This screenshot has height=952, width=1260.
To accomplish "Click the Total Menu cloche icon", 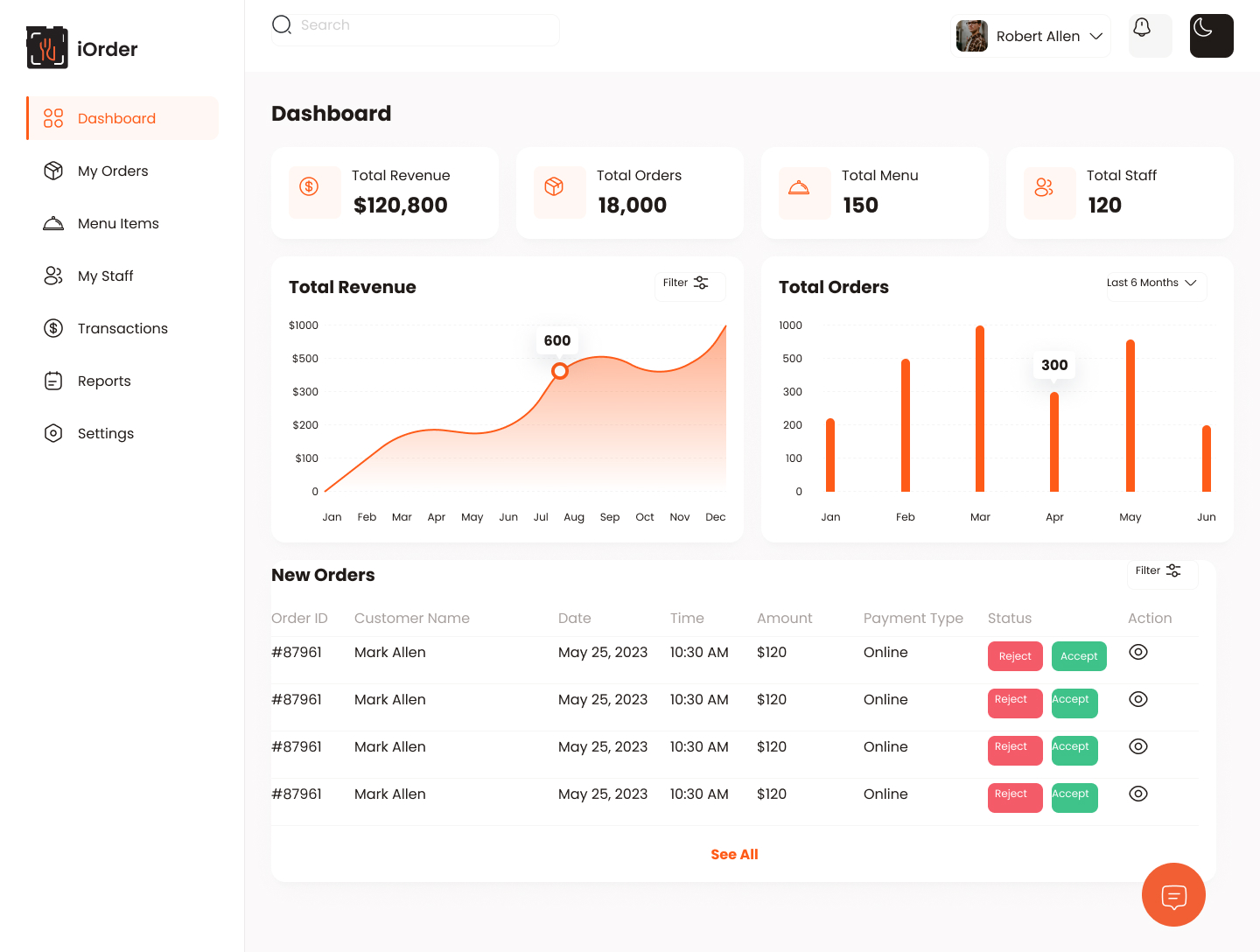I will [x=799, y=187].
